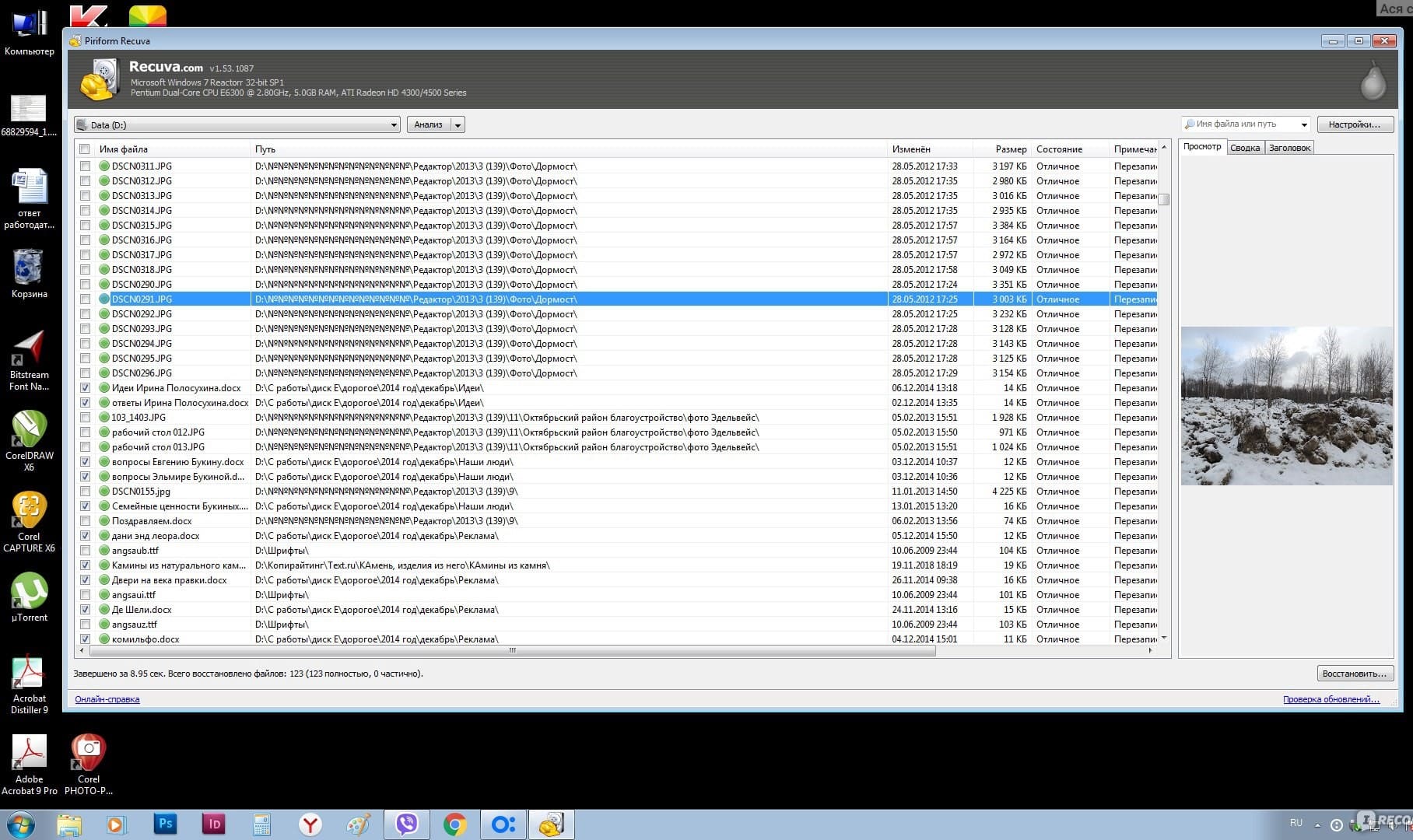Image resolution: width=1413 pixels, height=840 pixels.
Task: Open Viber from the taskbar
Action: pyautogui.click(x=406, y=824)
